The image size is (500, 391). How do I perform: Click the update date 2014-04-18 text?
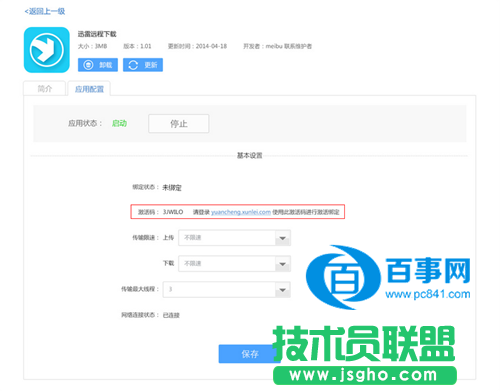coord(211,46)
